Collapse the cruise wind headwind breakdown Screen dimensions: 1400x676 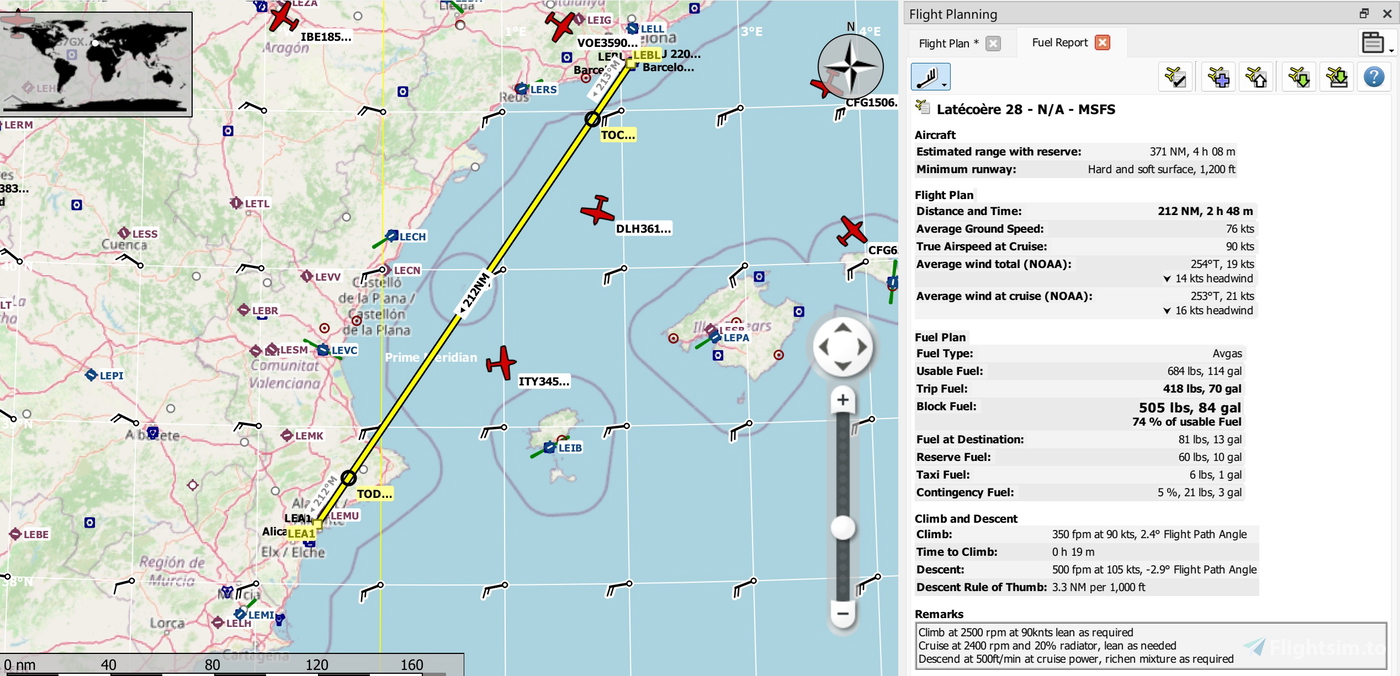coord(1167,310)
